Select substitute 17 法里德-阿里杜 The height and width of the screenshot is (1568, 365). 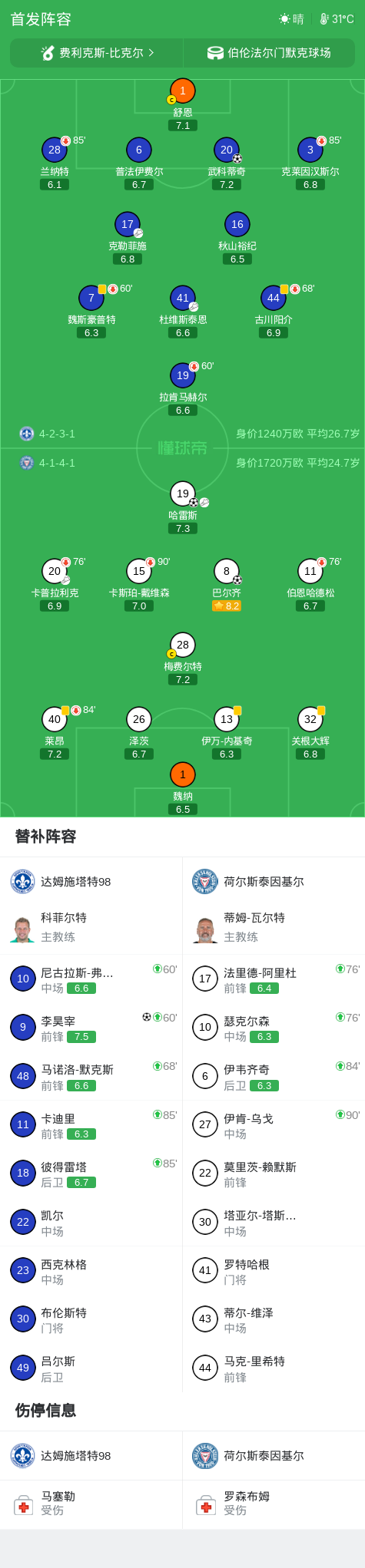click(274, 979)
